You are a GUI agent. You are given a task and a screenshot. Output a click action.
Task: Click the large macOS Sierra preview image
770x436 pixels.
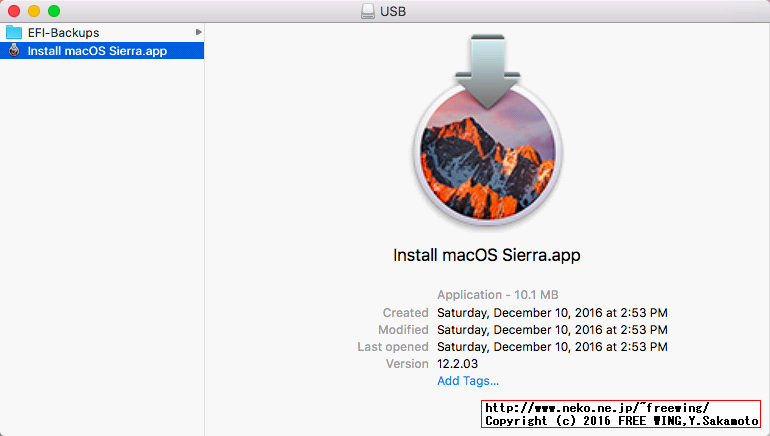pos(487,160)
